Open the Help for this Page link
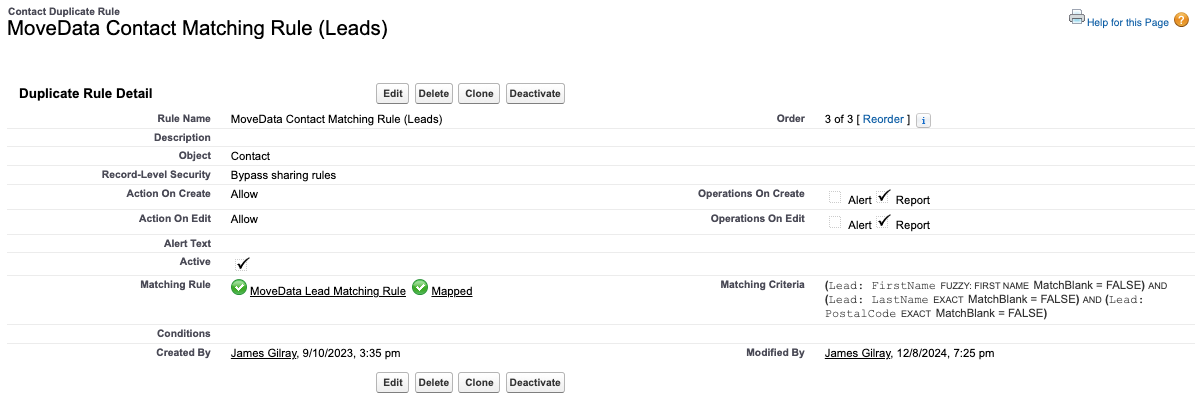 (1127, 22)
